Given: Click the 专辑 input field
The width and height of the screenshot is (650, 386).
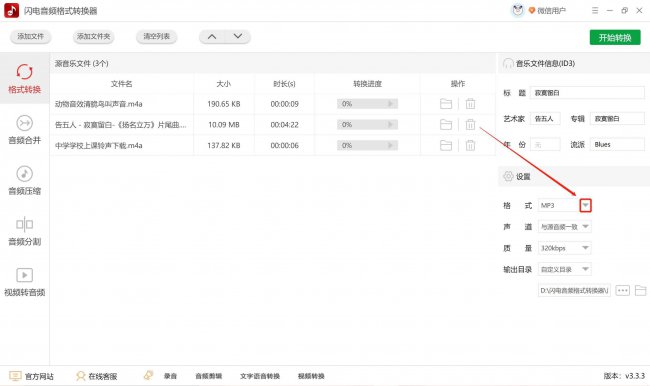Looking at the screenshot, I should coord(617,119).
